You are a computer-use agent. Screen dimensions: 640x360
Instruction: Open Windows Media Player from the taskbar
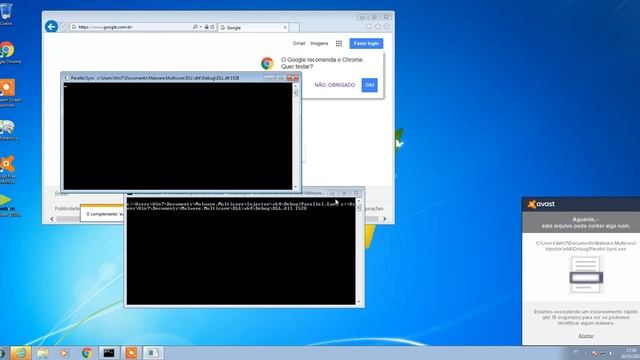(x=64, y=353)
